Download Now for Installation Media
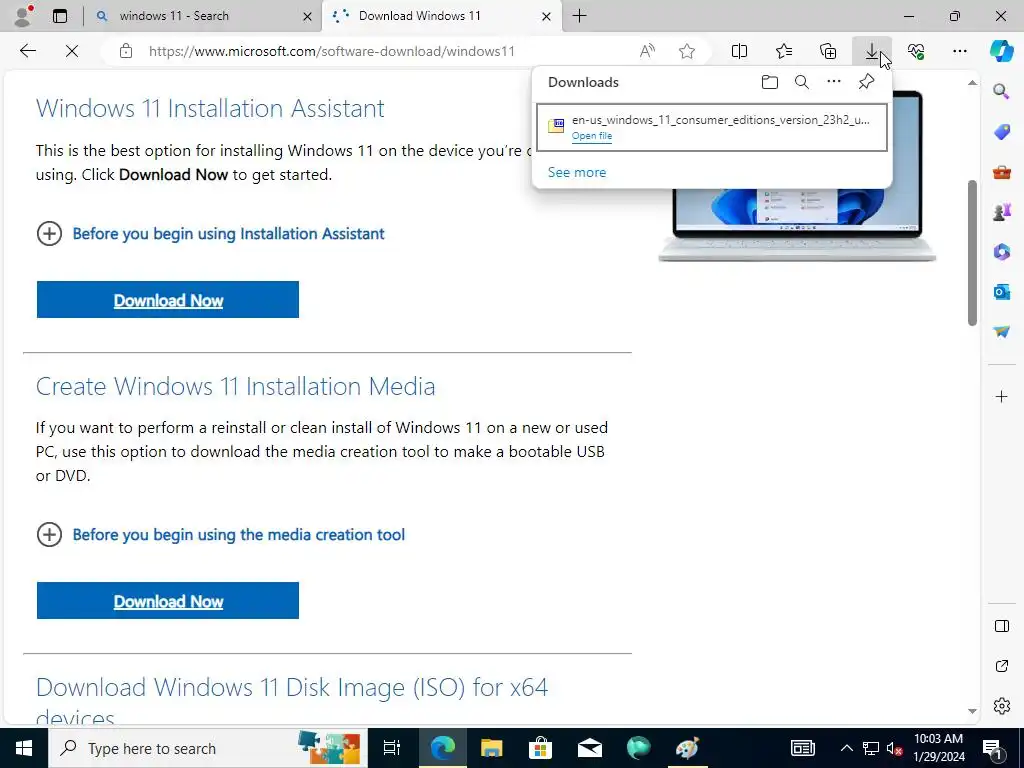 click(x=168, y=601)
